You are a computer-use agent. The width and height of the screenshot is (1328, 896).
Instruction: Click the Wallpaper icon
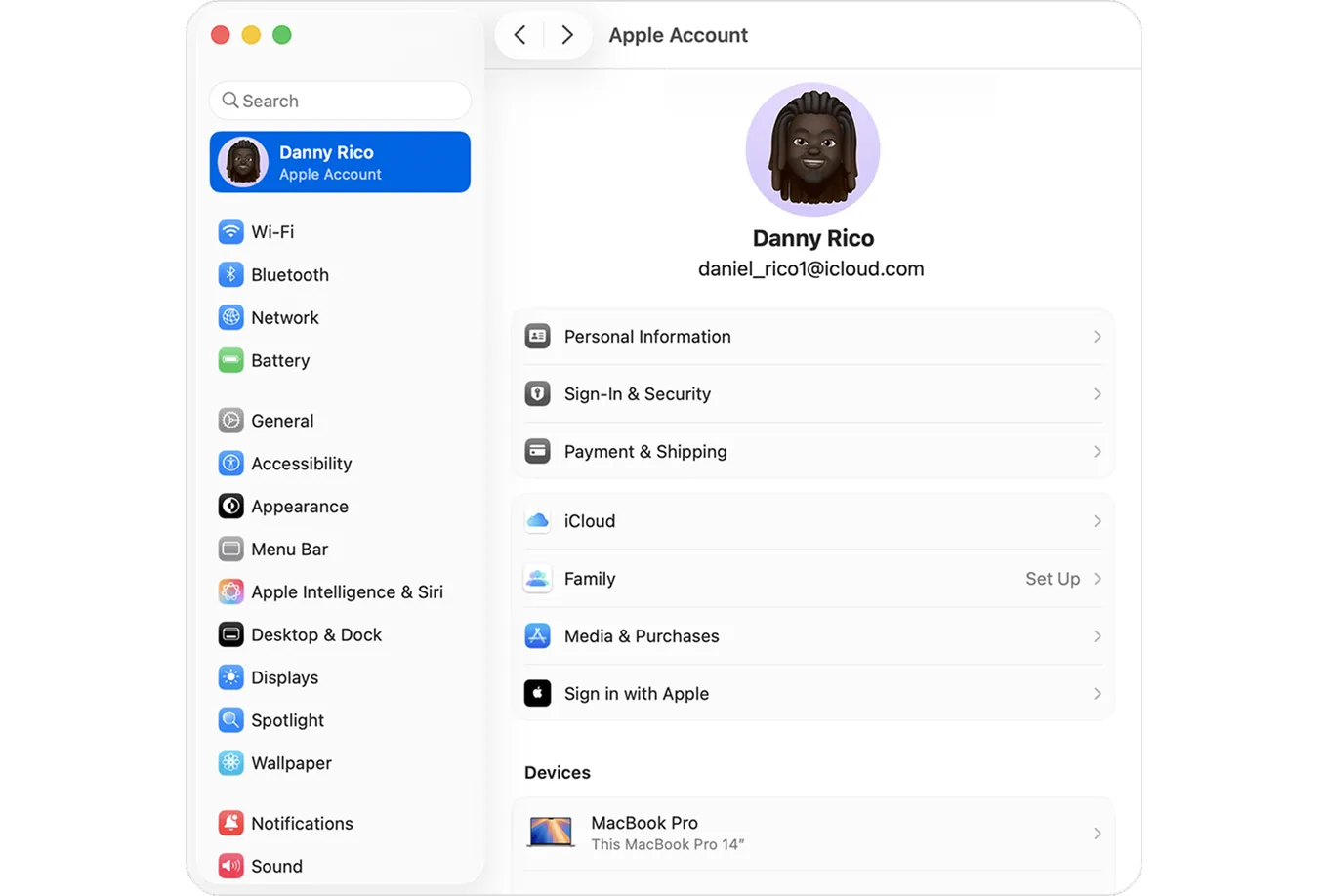[x=230, y=763]
